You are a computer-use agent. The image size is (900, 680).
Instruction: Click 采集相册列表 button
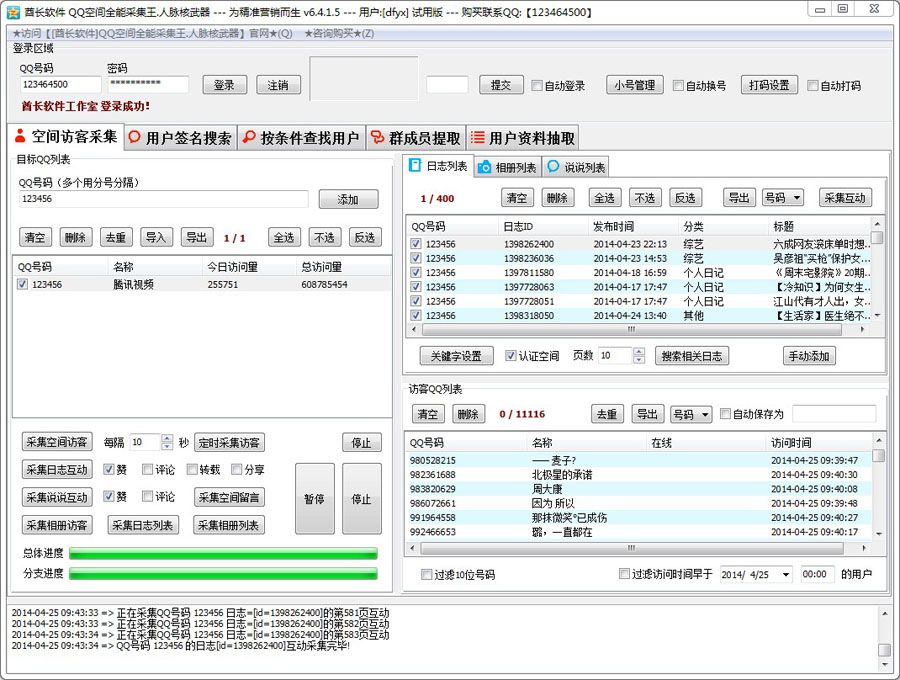tap(230, 524)
